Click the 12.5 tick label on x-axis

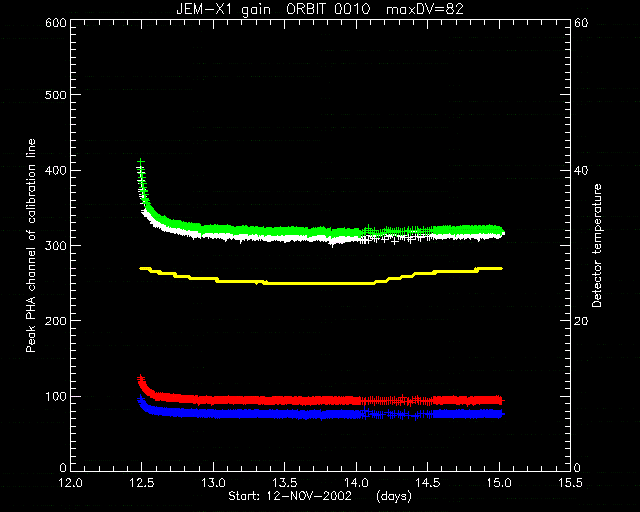[x=142, y=483]
